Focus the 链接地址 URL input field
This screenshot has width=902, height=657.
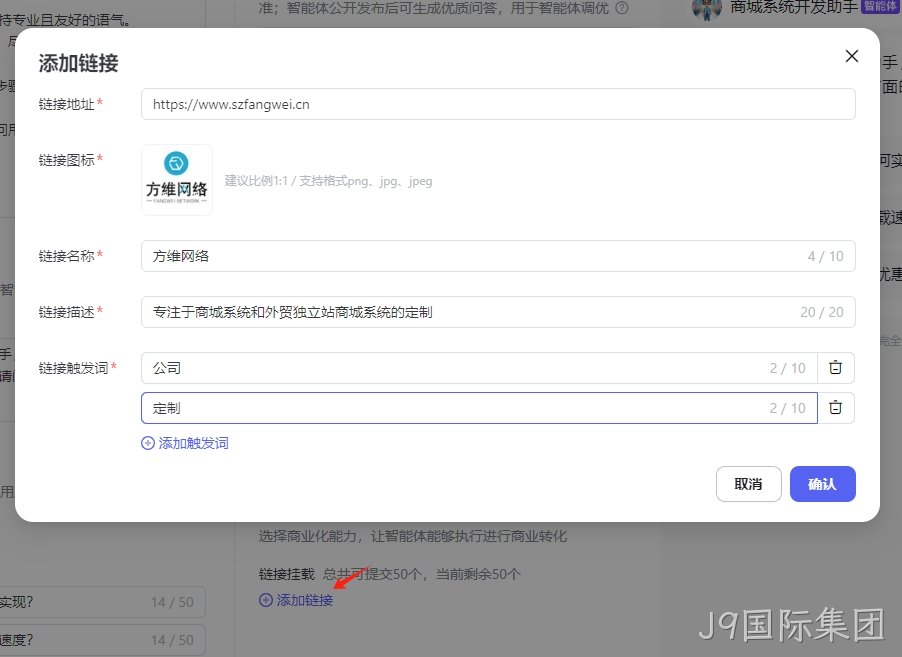tap(498, 104)
